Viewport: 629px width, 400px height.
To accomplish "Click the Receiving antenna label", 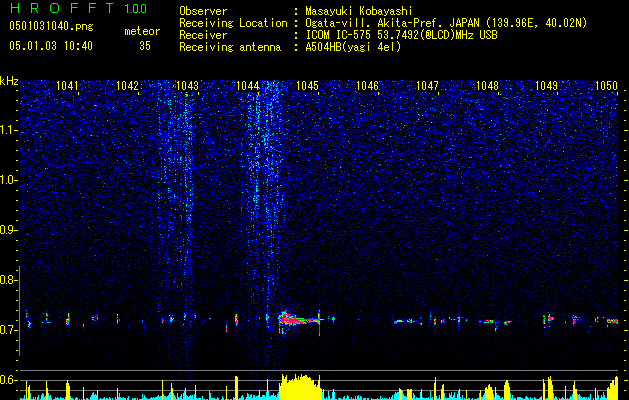I will click(x=230, y=47).
